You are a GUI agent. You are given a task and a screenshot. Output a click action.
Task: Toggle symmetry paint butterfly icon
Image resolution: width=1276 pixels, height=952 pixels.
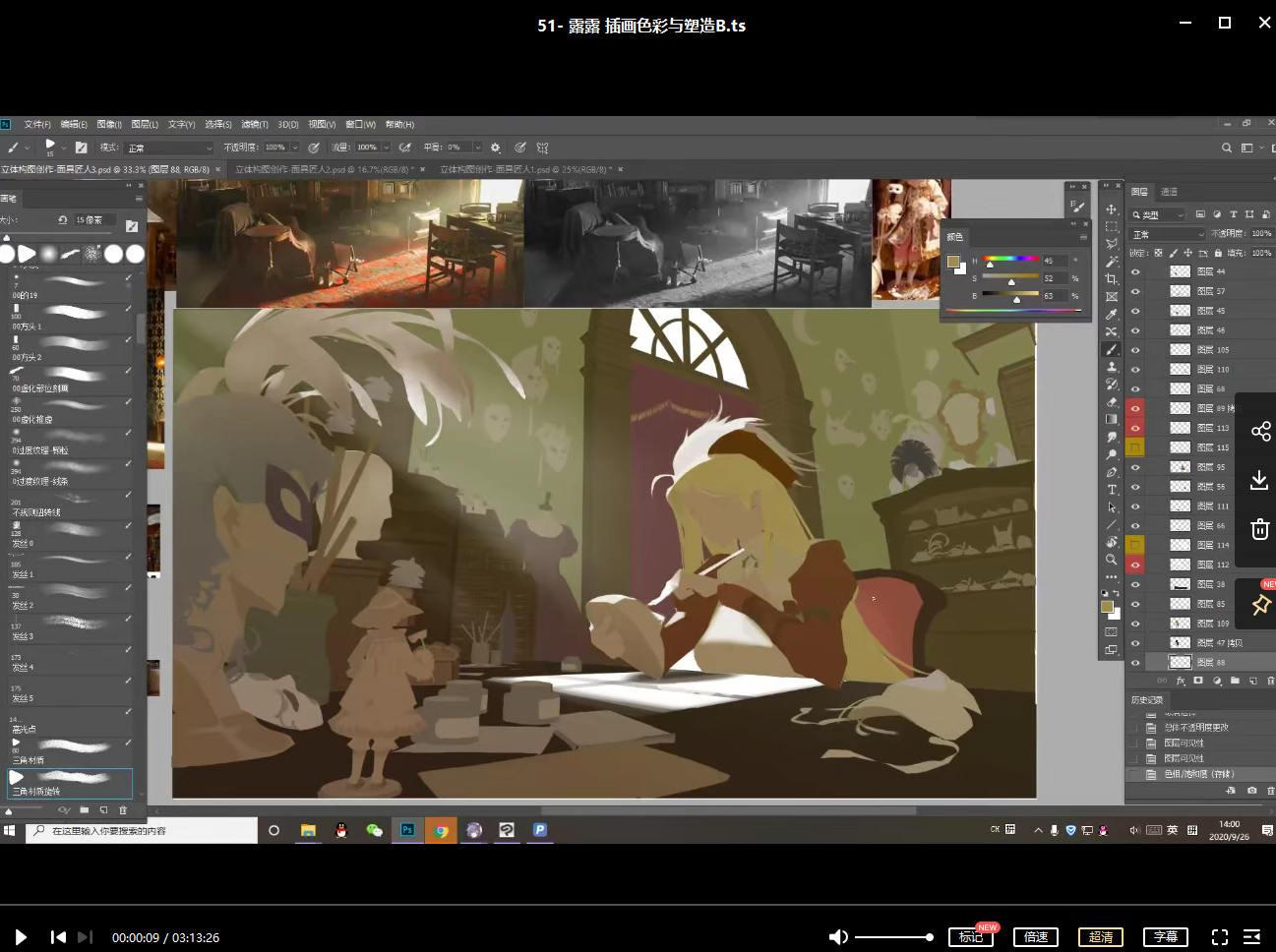(542, 148)
